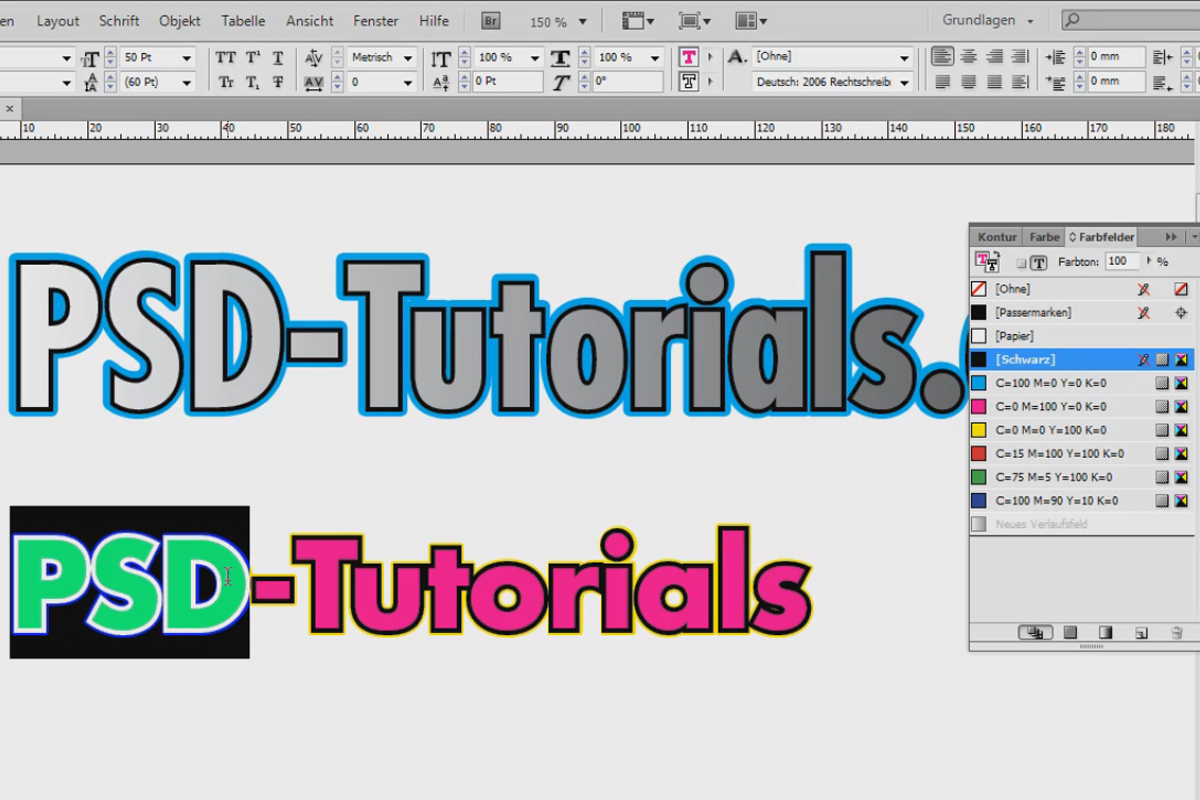Click the baseline shift icon
This screenshot has width=1200, height=800.
pyautogui.click(x=441, y=83)
